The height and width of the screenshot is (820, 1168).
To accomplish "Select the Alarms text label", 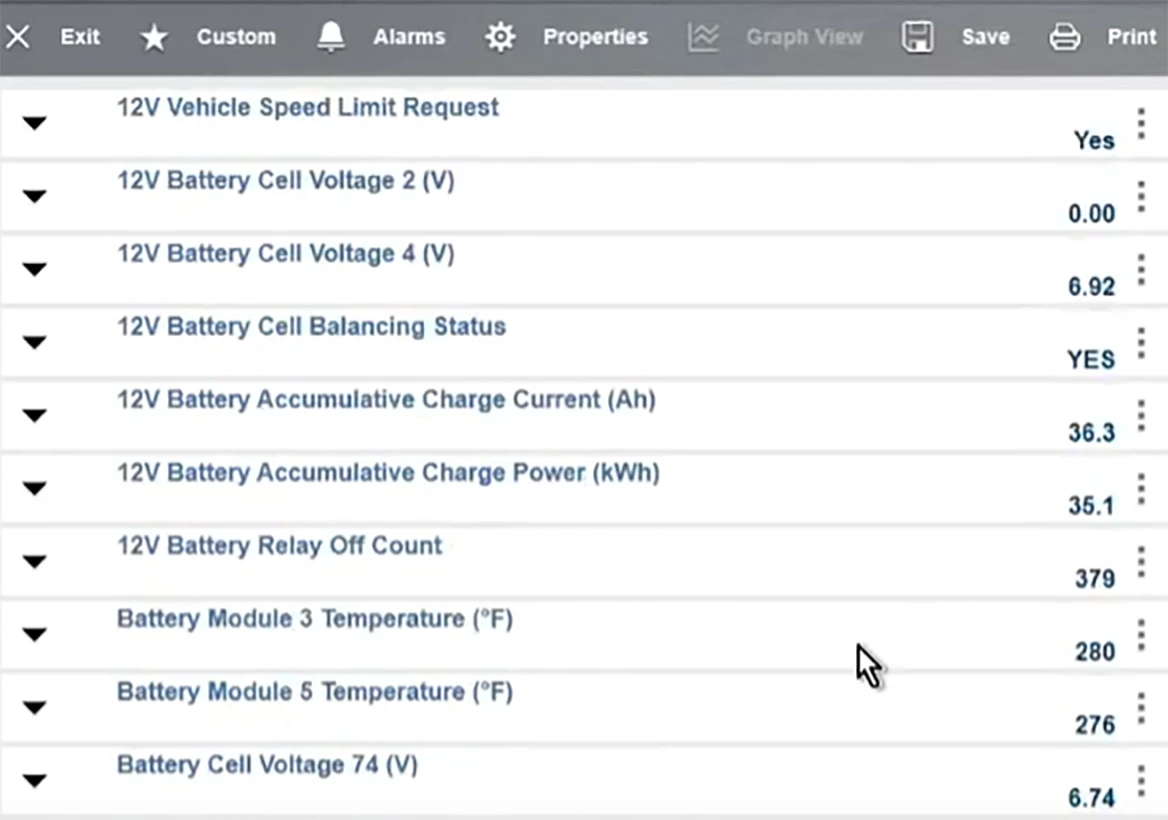I will [409, 38].
